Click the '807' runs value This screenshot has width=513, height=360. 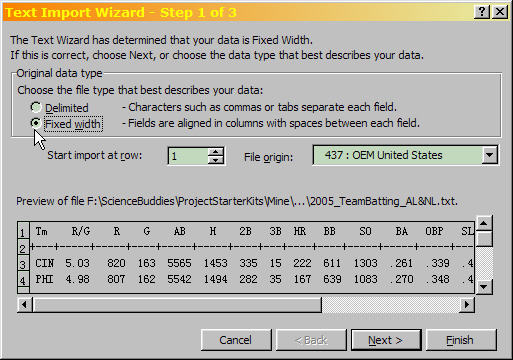(x=116, y=279)
